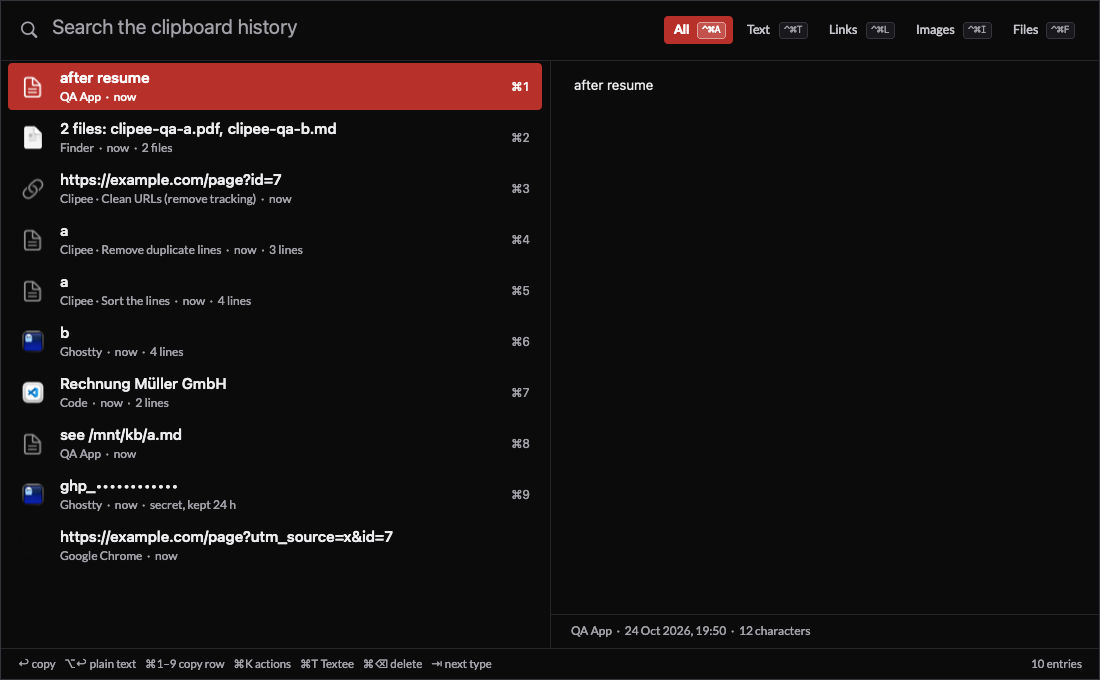The width and height of the screenshot is (1100, 680).
Task: Click document icon of Sort the lines entry
Action: pyautogui.click(x=32, y=291)
